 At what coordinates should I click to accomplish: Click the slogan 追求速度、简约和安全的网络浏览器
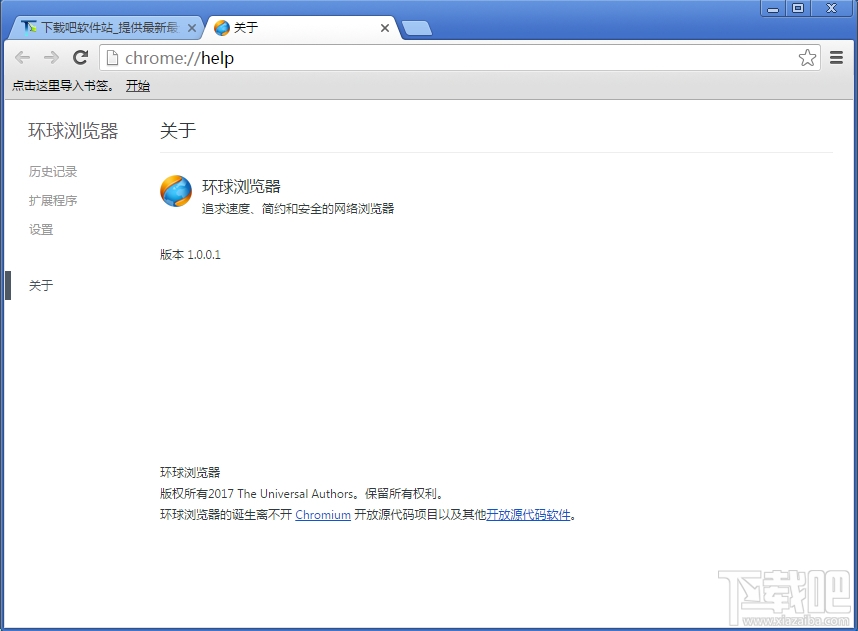tap(298, 209)
